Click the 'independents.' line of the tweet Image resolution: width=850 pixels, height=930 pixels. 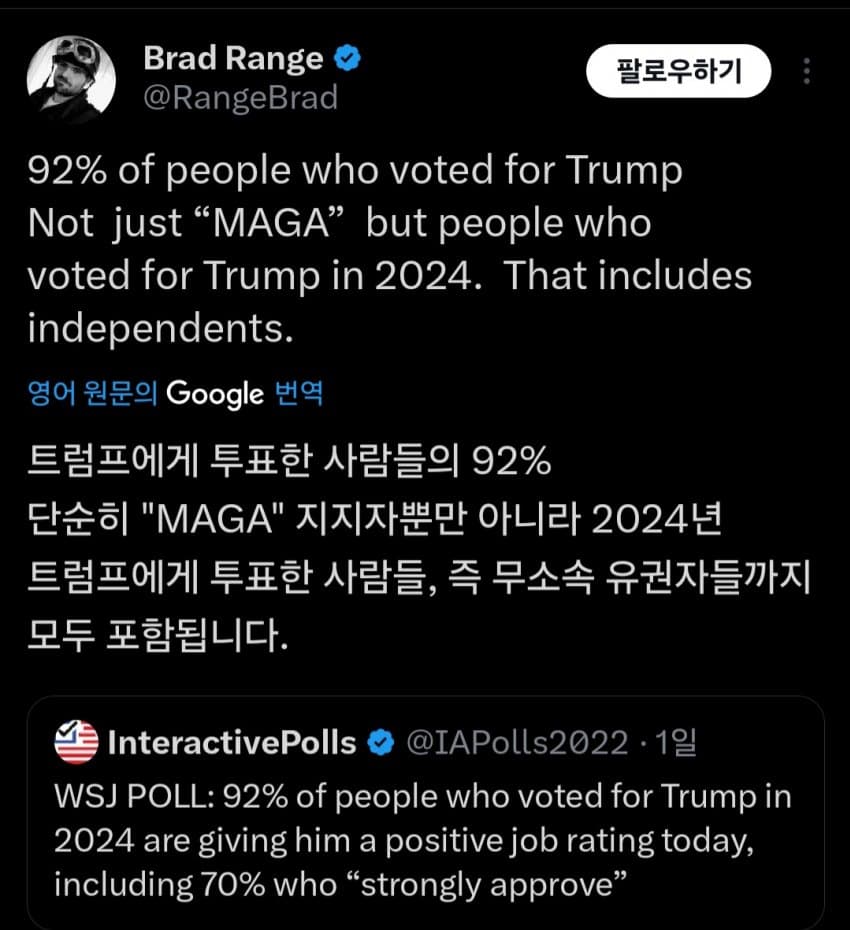point(160,328)
